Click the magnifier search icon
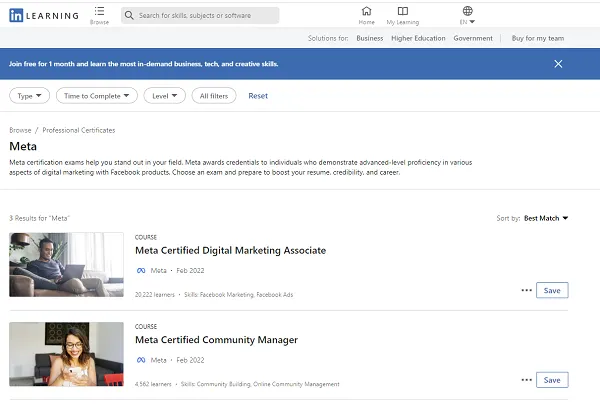The image size is (600, 404). 129,15
